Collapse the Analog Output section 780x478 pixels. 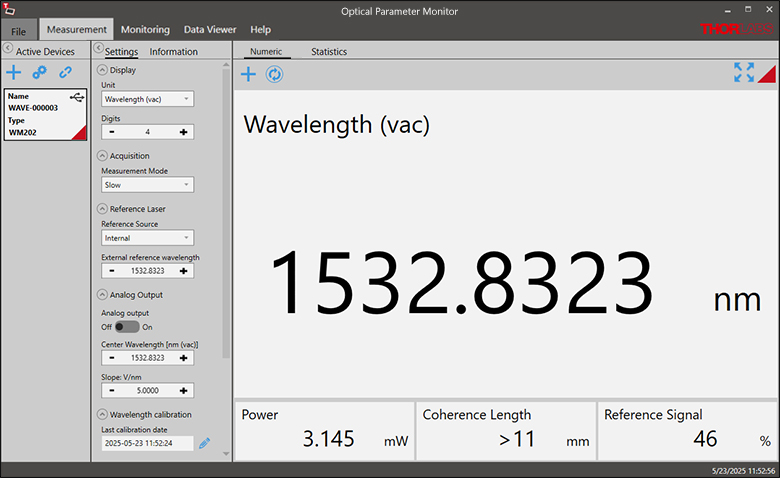(x=102, y=295)
